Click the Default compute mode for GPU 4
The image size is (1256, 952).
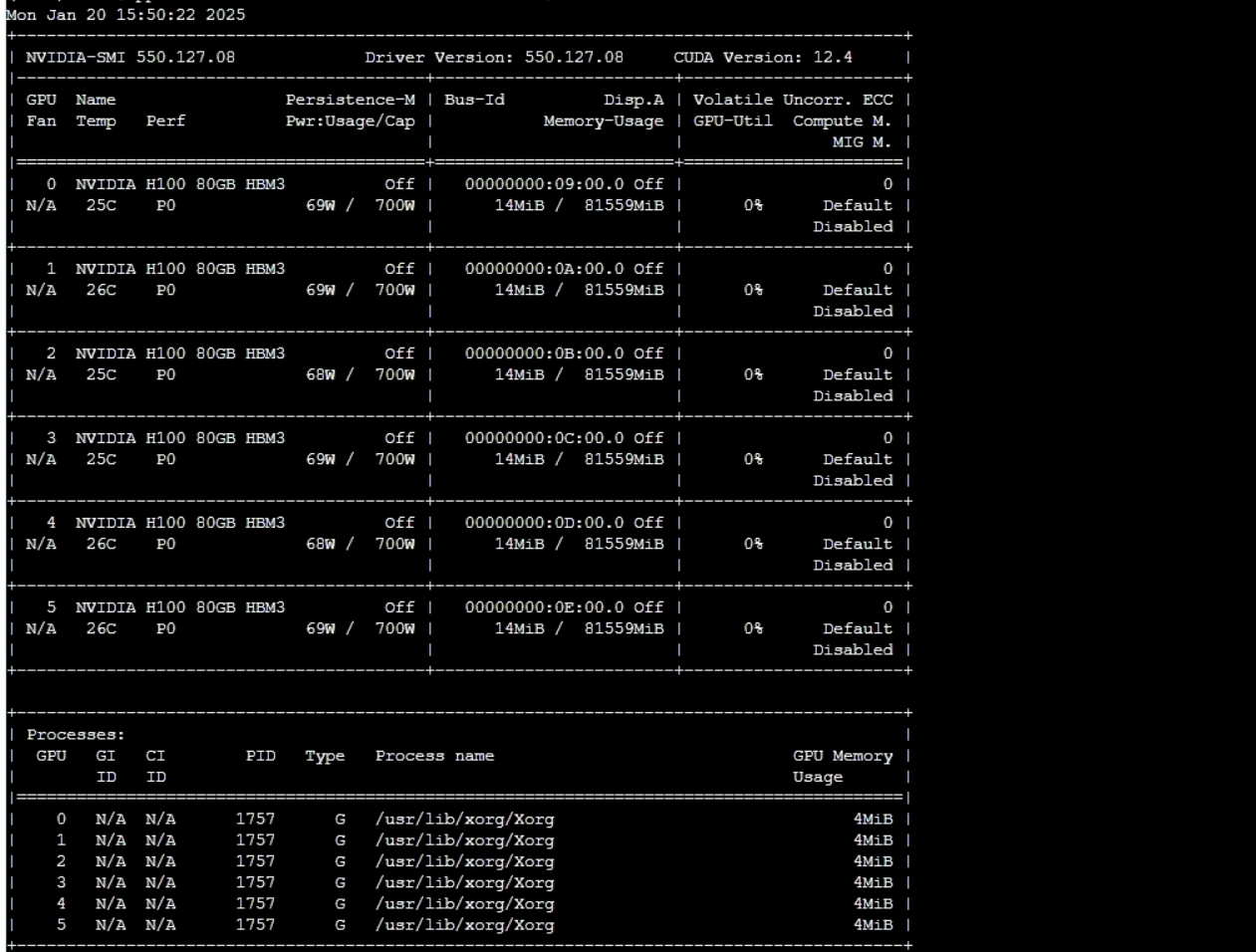(x=858, y=545)
